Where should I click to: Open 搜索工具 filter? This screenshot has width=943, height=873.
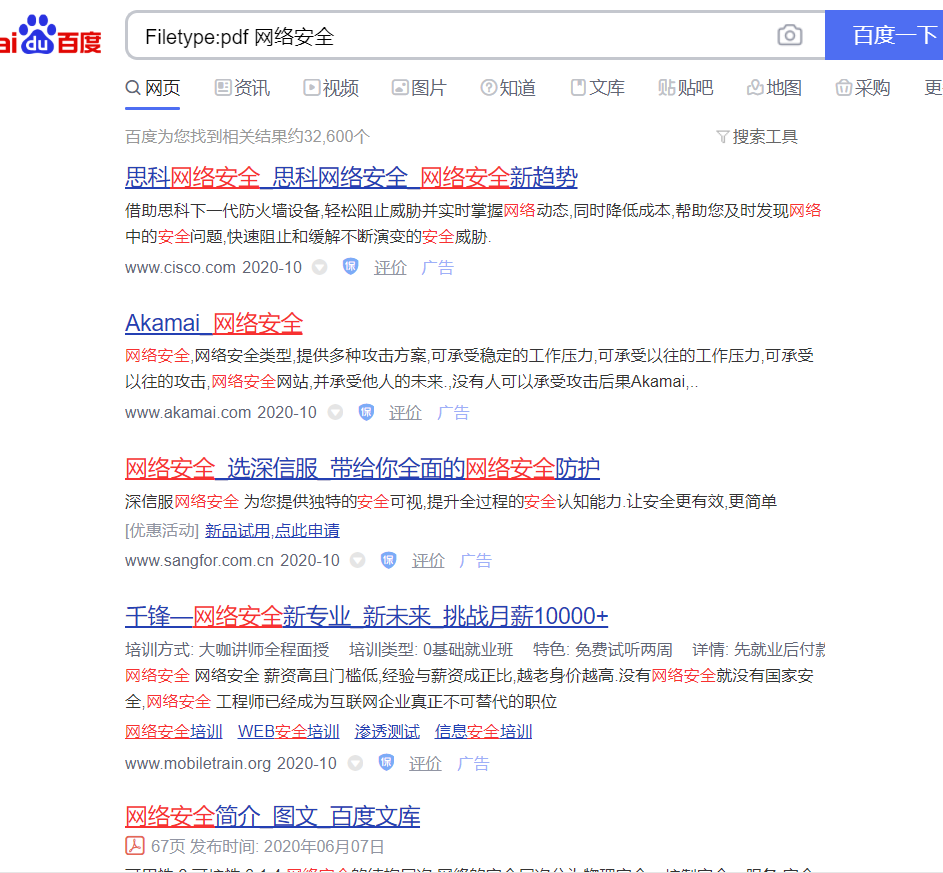[757, 137]
